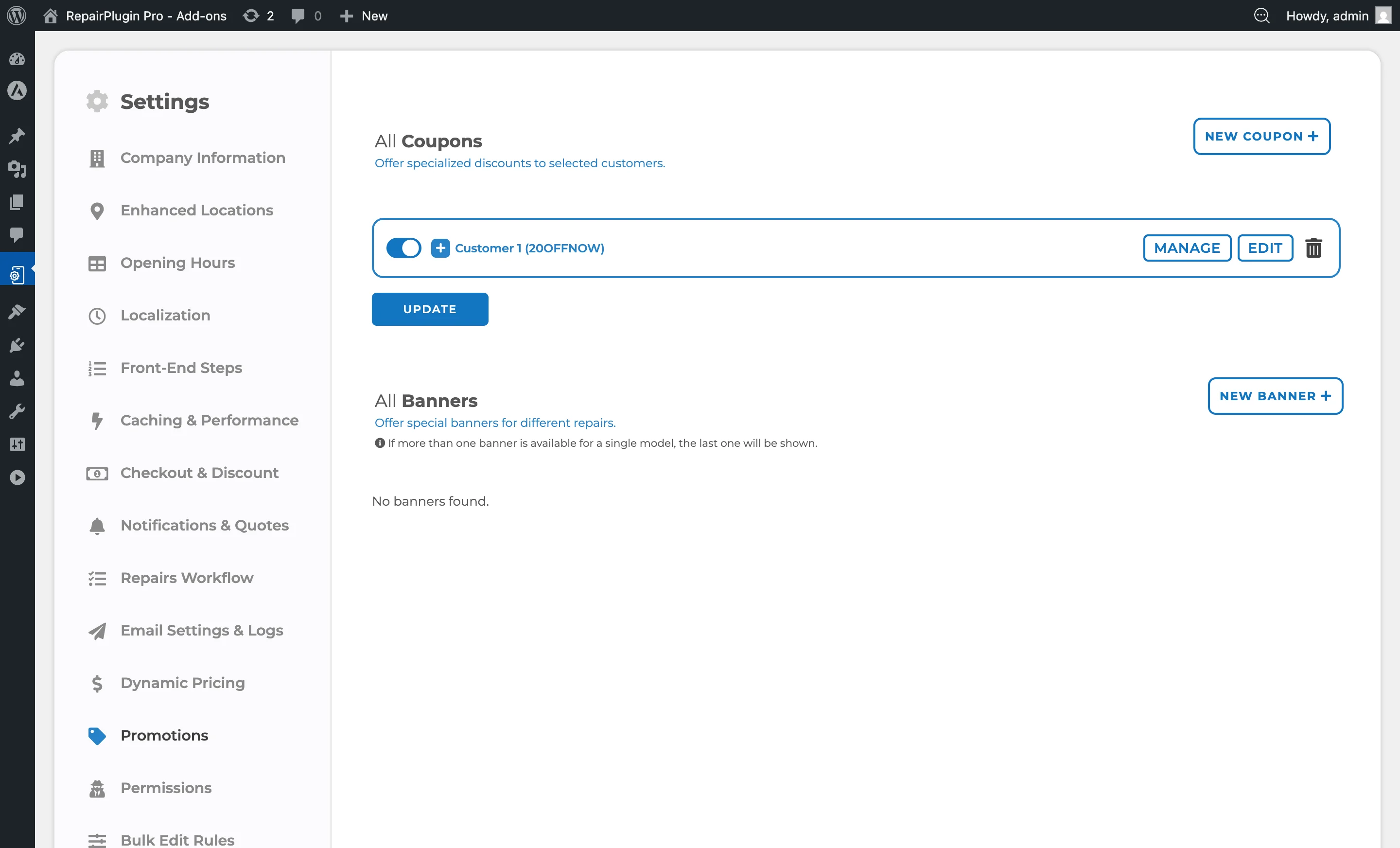
Task: Select Dynamic Pricing in settings menu
Action: coord(182,683)
